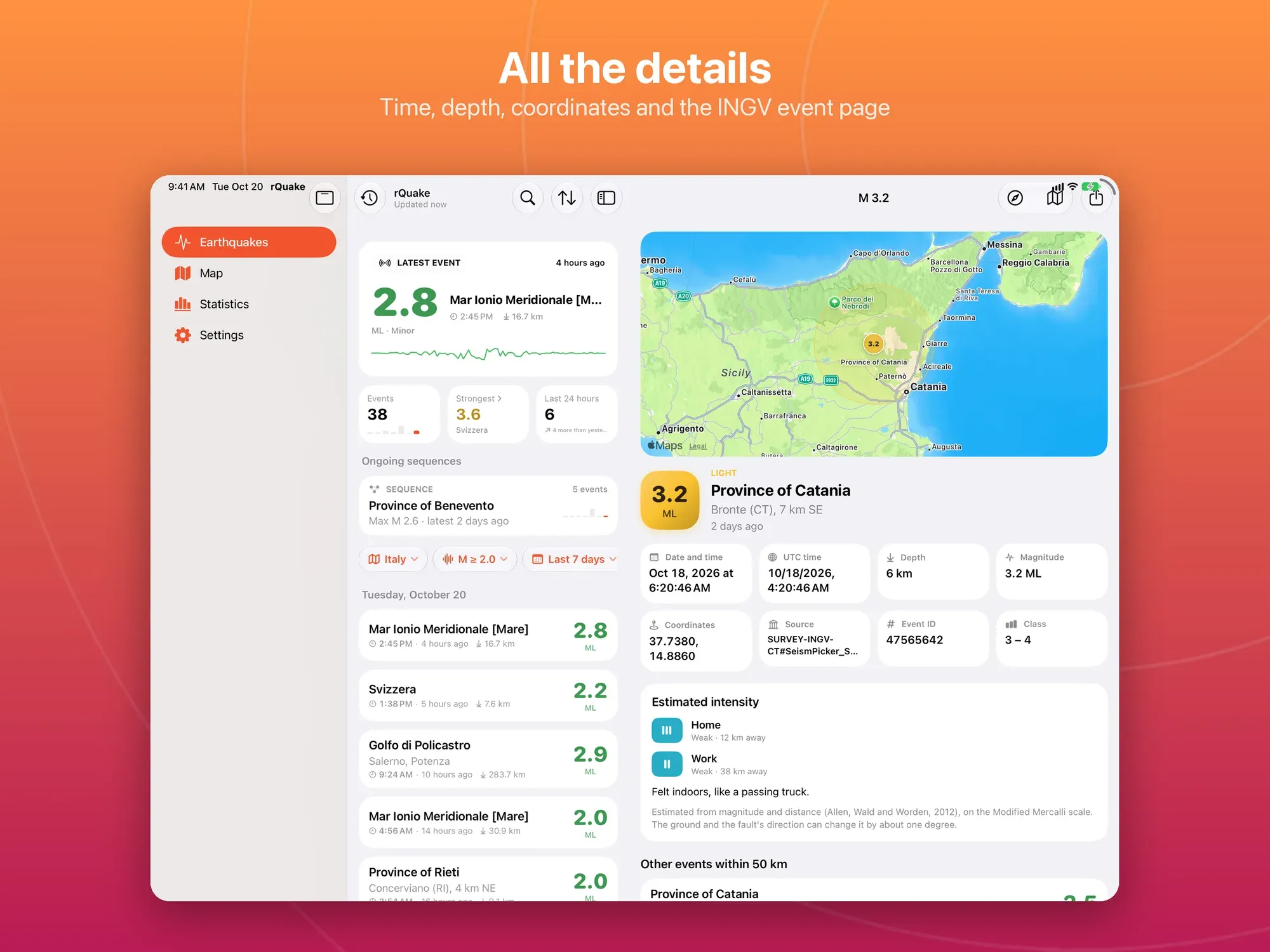This screenshot has height=952, width=1270.
Task: Open the map icon in detail toolbar
Action: pyautogui.click(x=1055, y=198)
